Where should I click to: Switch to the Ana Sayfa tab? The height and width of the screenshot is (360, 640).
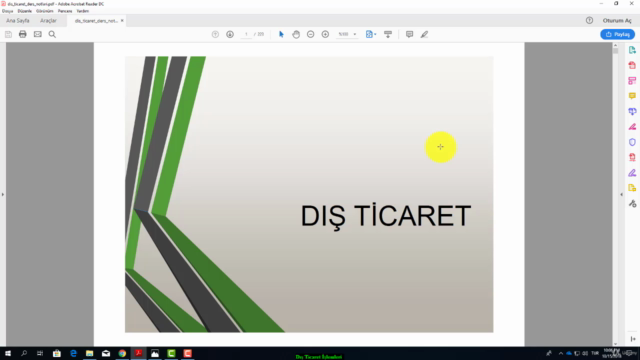coord(18,20)
